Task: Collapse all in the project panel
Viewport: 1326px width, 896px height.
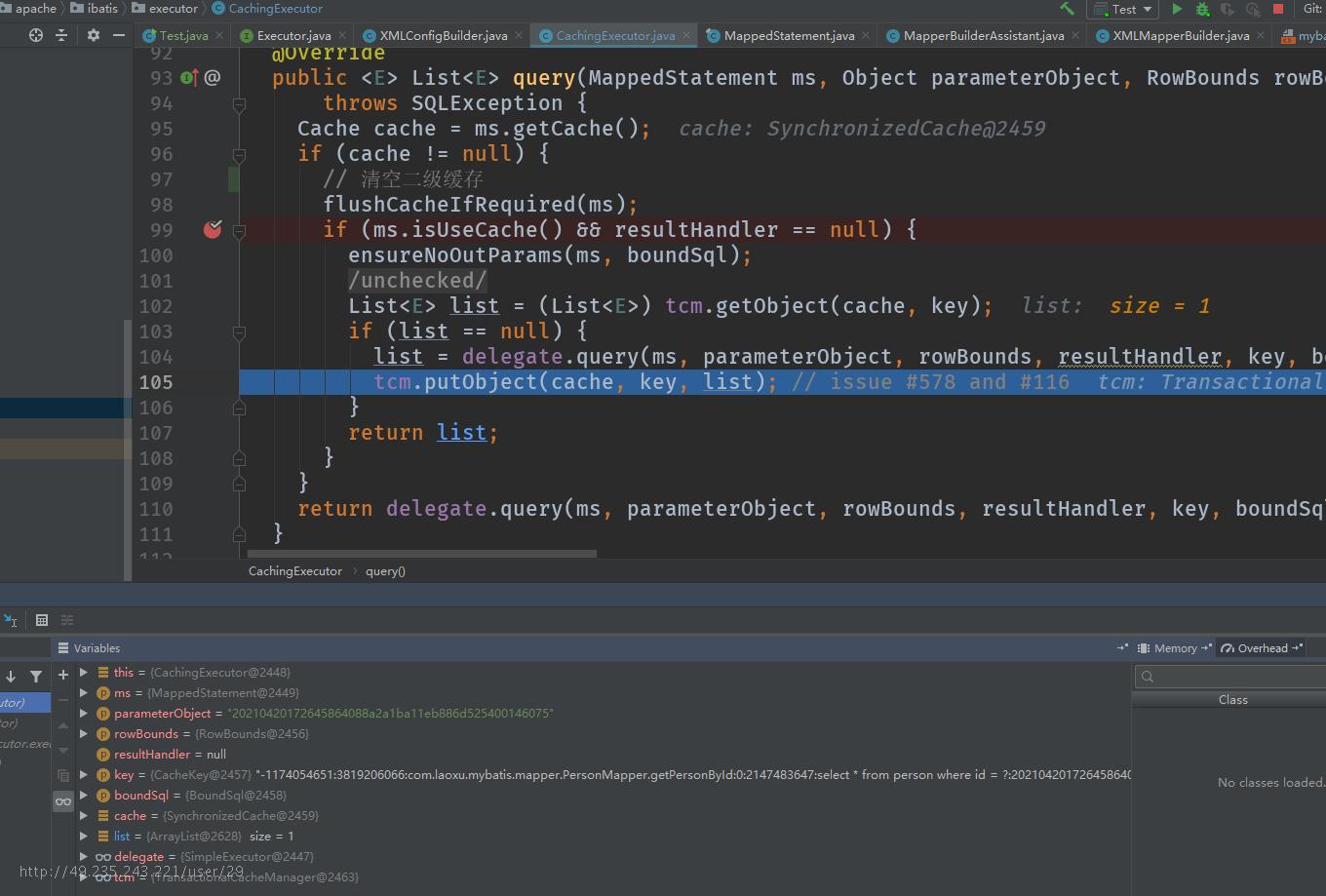Action: (x=61, y=34)
